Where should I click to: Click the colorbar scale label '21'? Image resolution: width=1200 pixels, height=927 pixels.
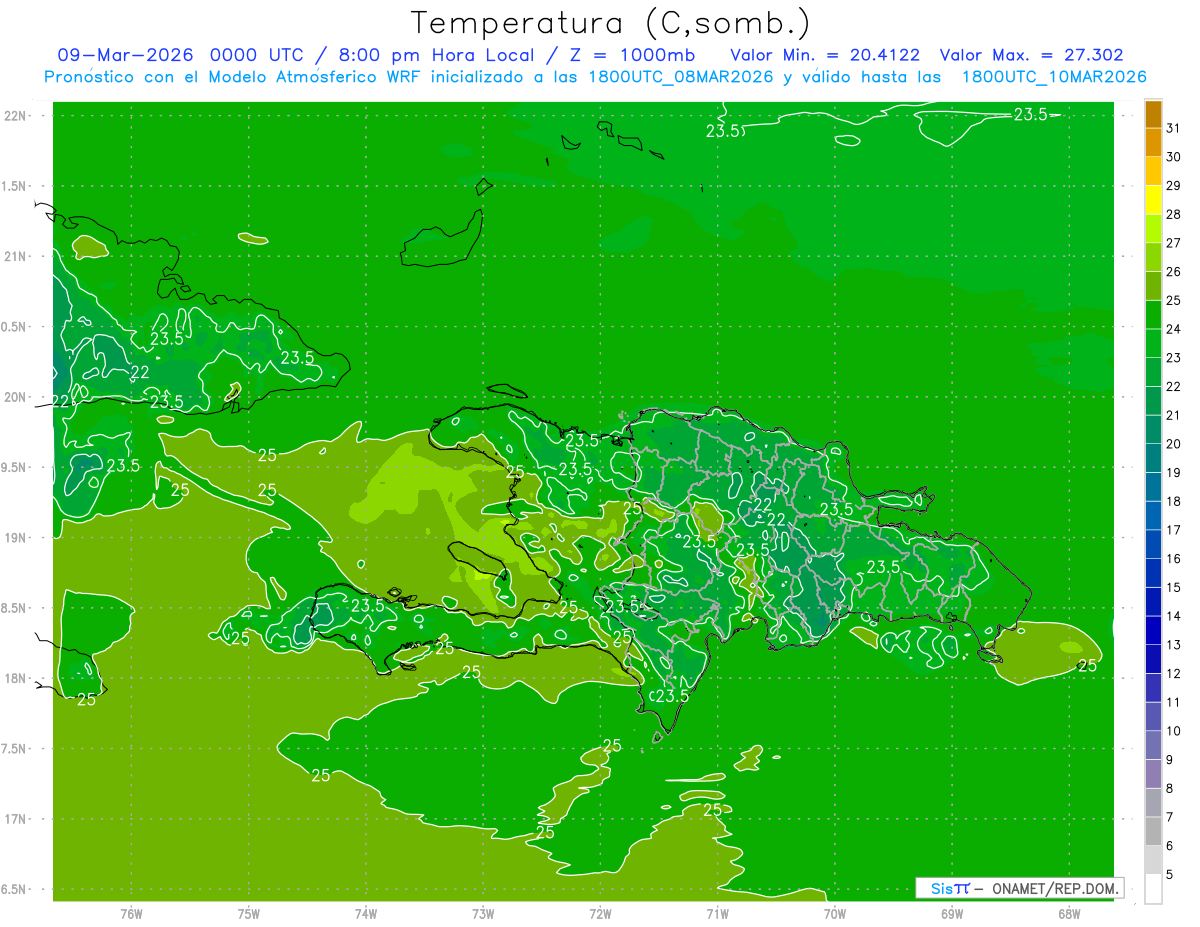[1173, 415]
